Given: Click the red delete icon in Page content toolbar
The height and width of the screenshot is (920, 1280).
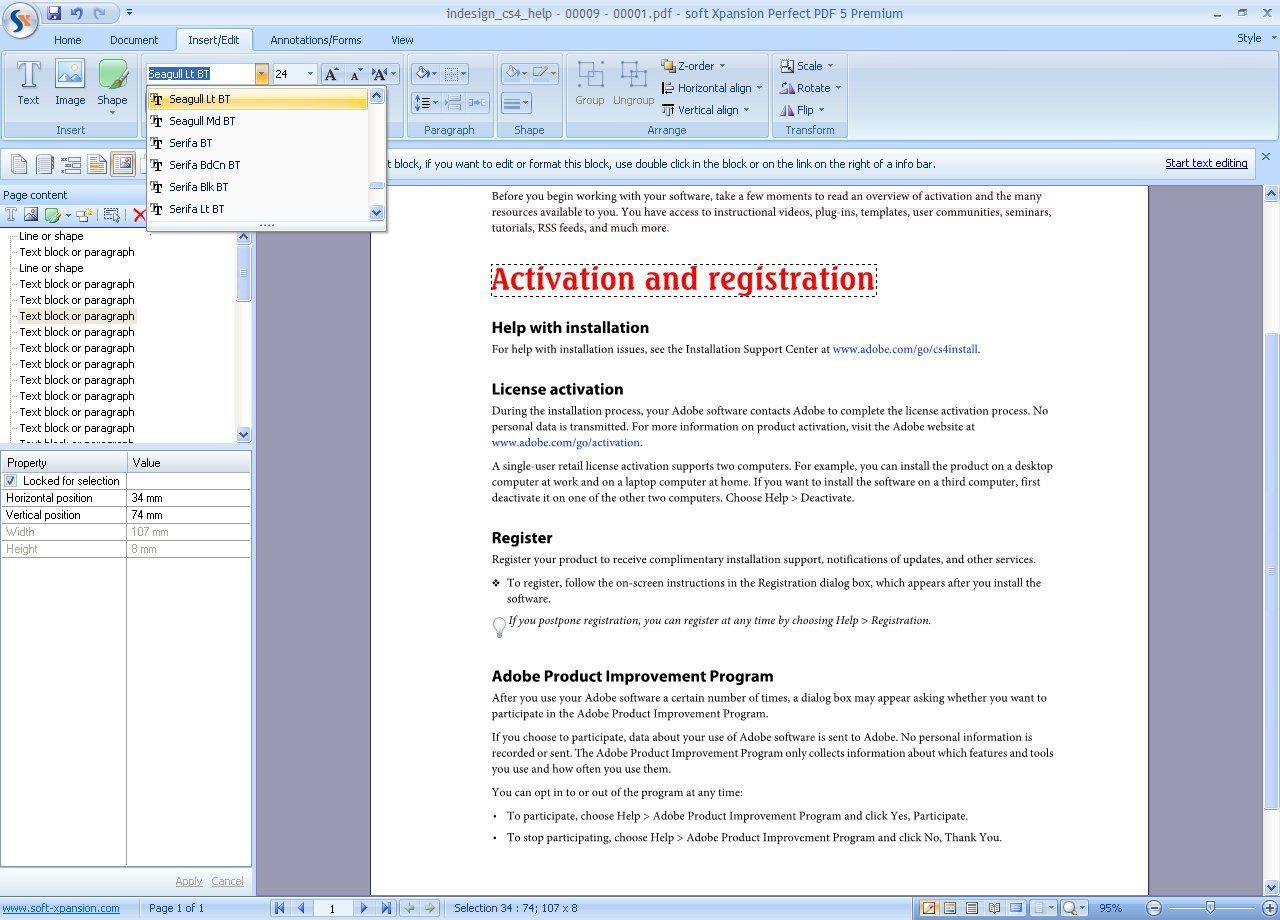Looking at the screenshot, I should click(x=140, y=214).
